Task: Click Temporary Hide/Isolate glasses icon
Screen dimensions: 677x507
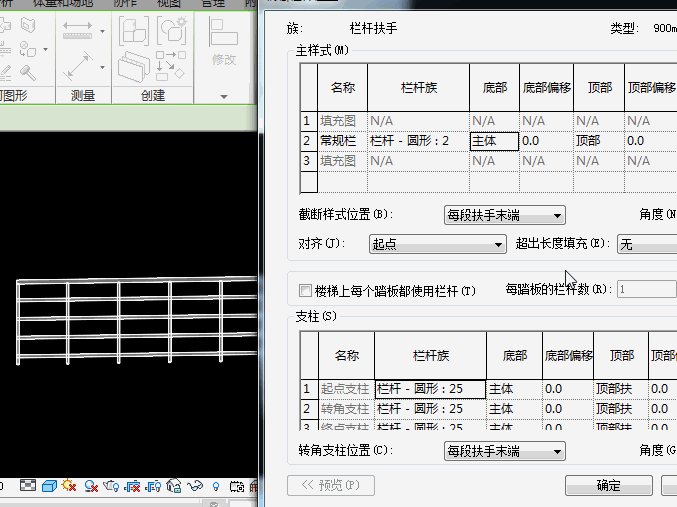Action: pos(195,486)
